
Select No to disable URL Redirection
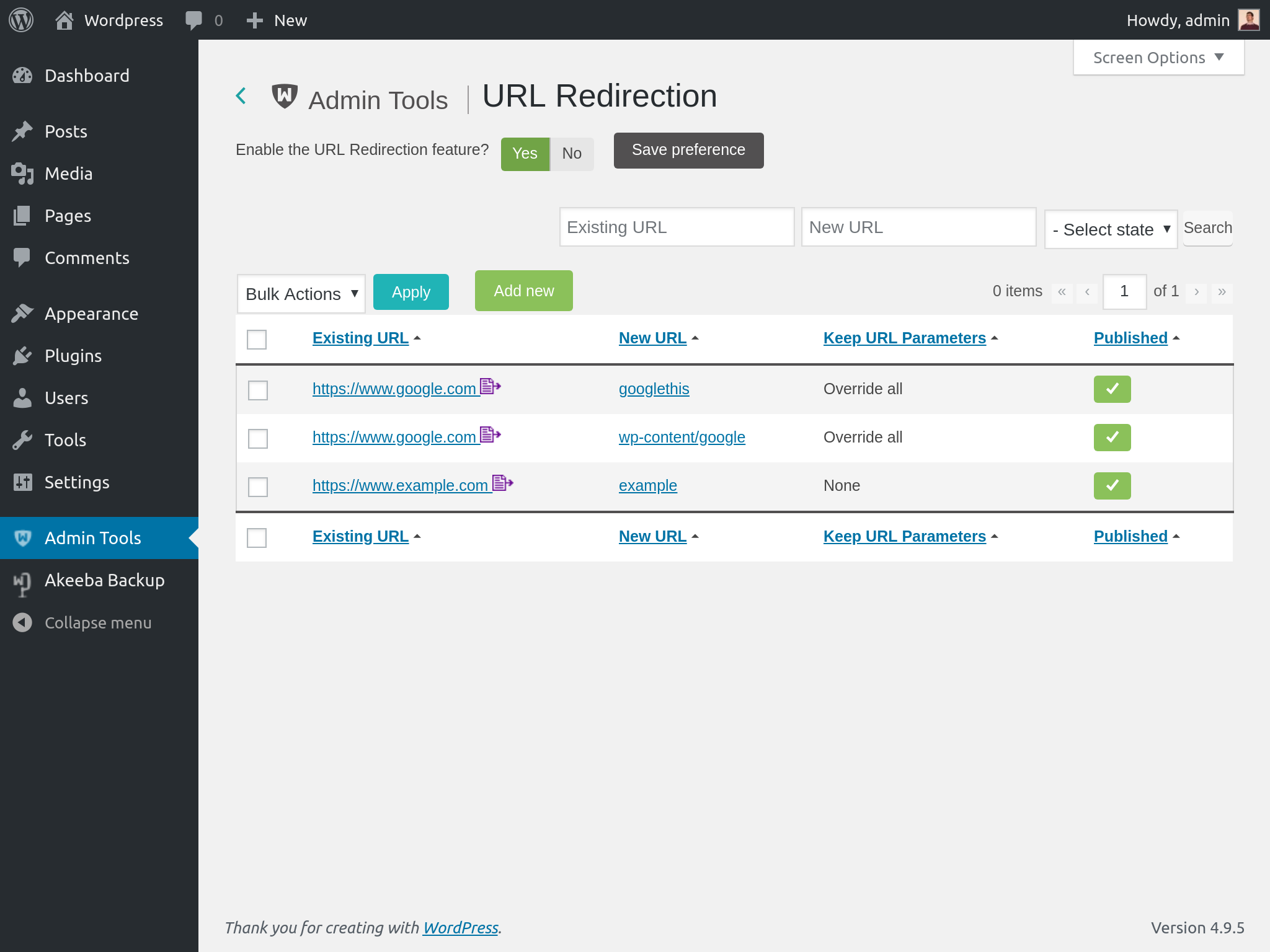pos(572,154)
